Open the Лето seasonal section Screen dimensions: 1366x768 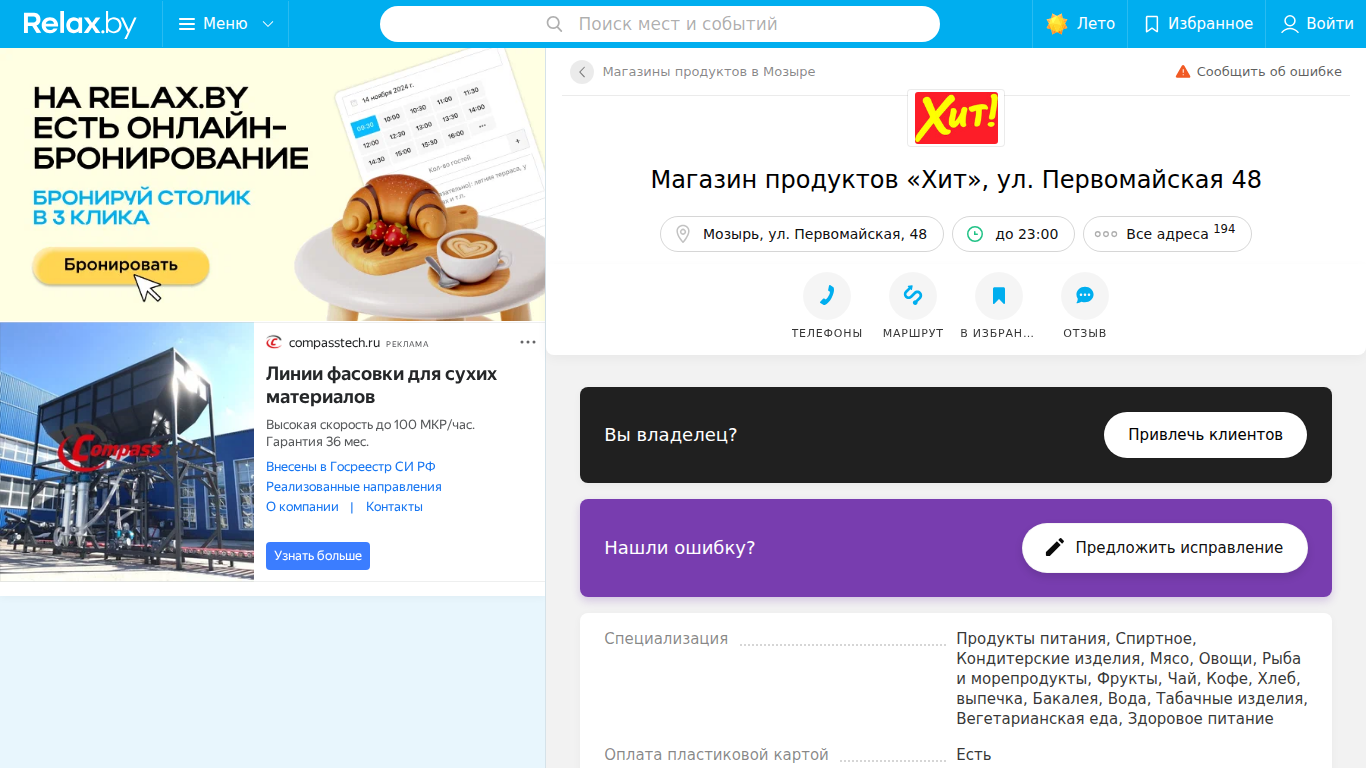pyautogui.click(x=1080, y=24)
